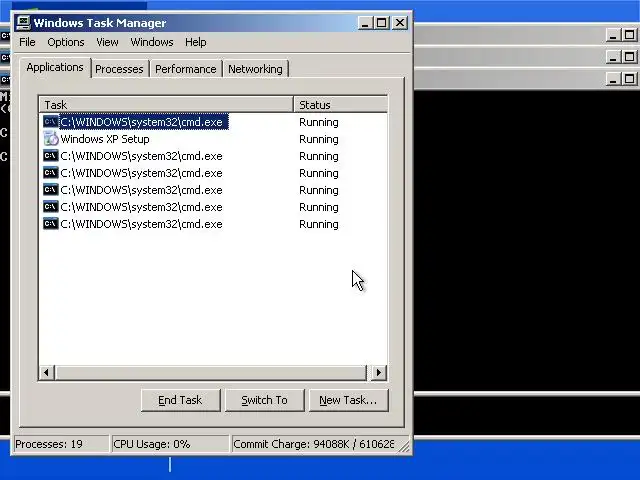Switch to the Processes tab
This screenshot has width=640, height=480.
point(119,69)
